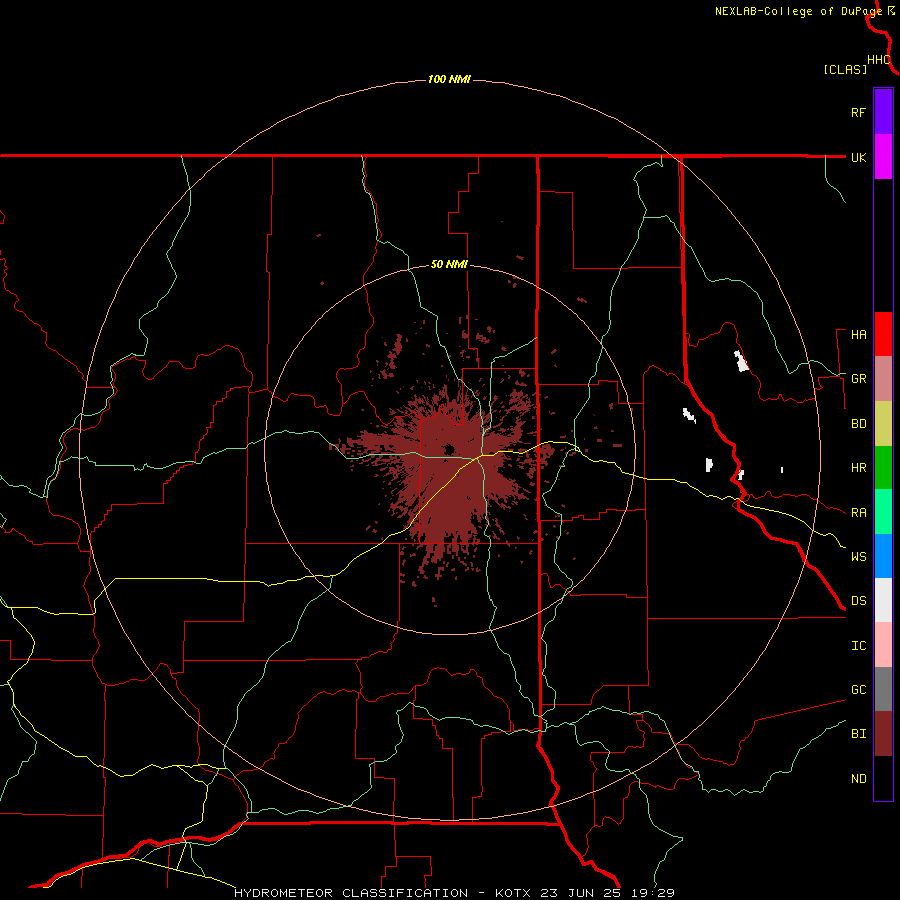Screen dimensions: 900x900
Task: Click the RF legend label
Action: tap(858, 112)
